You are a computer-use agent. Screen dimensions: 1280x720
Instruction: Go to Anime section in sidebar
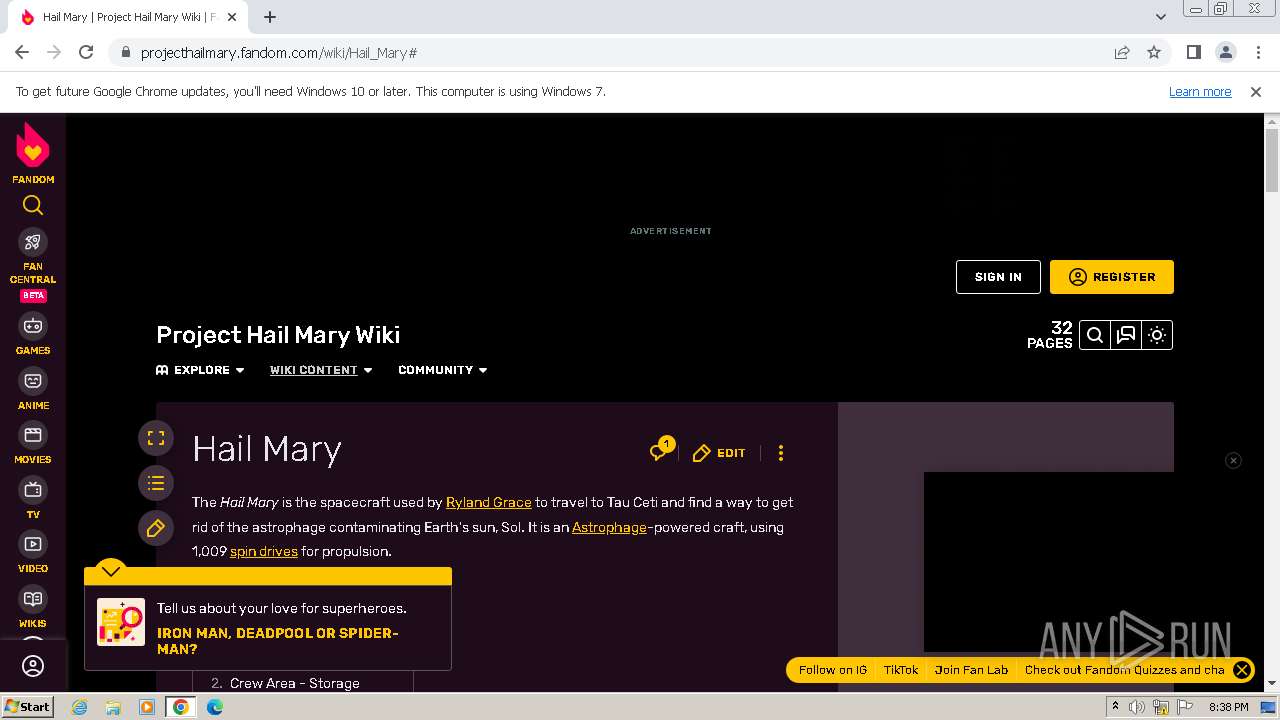click(x=33, y=389)
